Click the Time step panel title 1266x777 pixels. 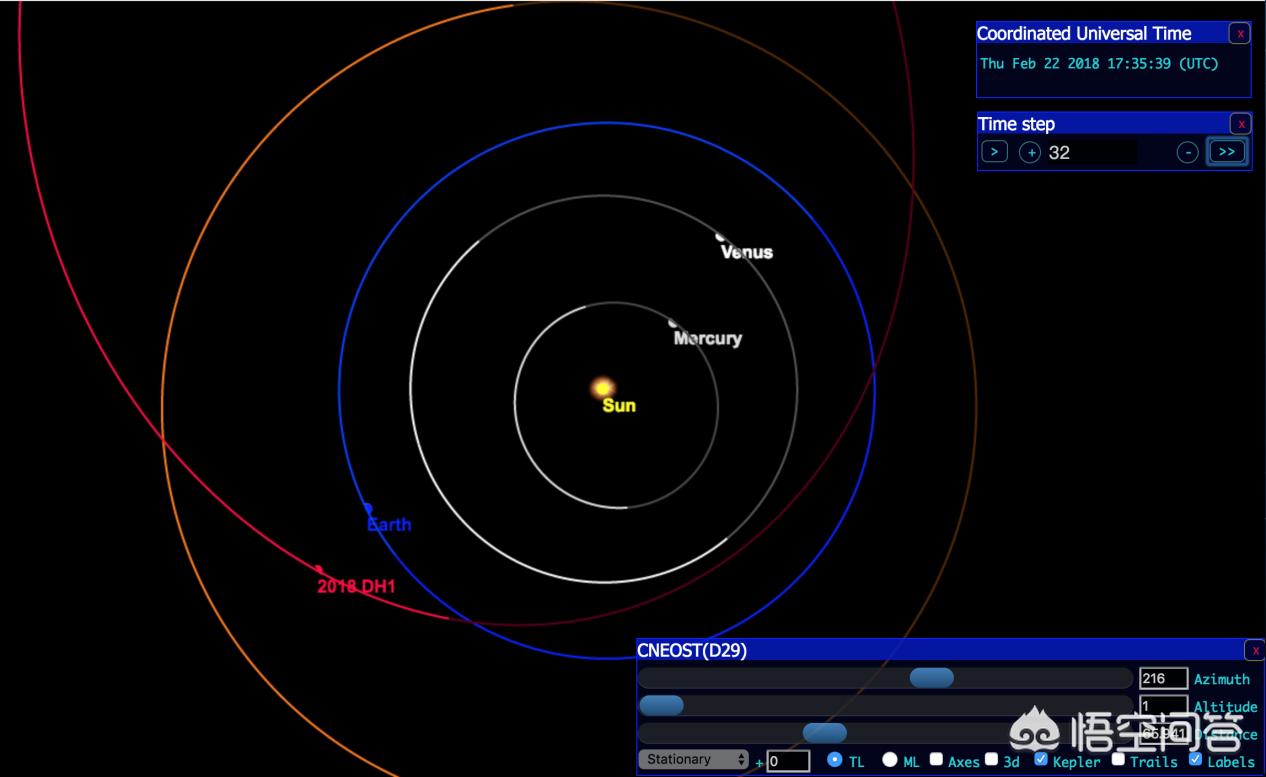pyautogui.click(x=1016, y=124)
